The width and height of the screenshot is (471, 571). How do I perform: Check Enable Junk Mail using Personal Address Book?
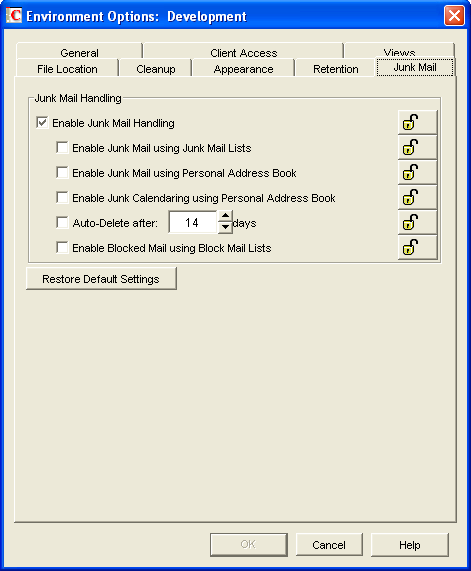[62, 173]
